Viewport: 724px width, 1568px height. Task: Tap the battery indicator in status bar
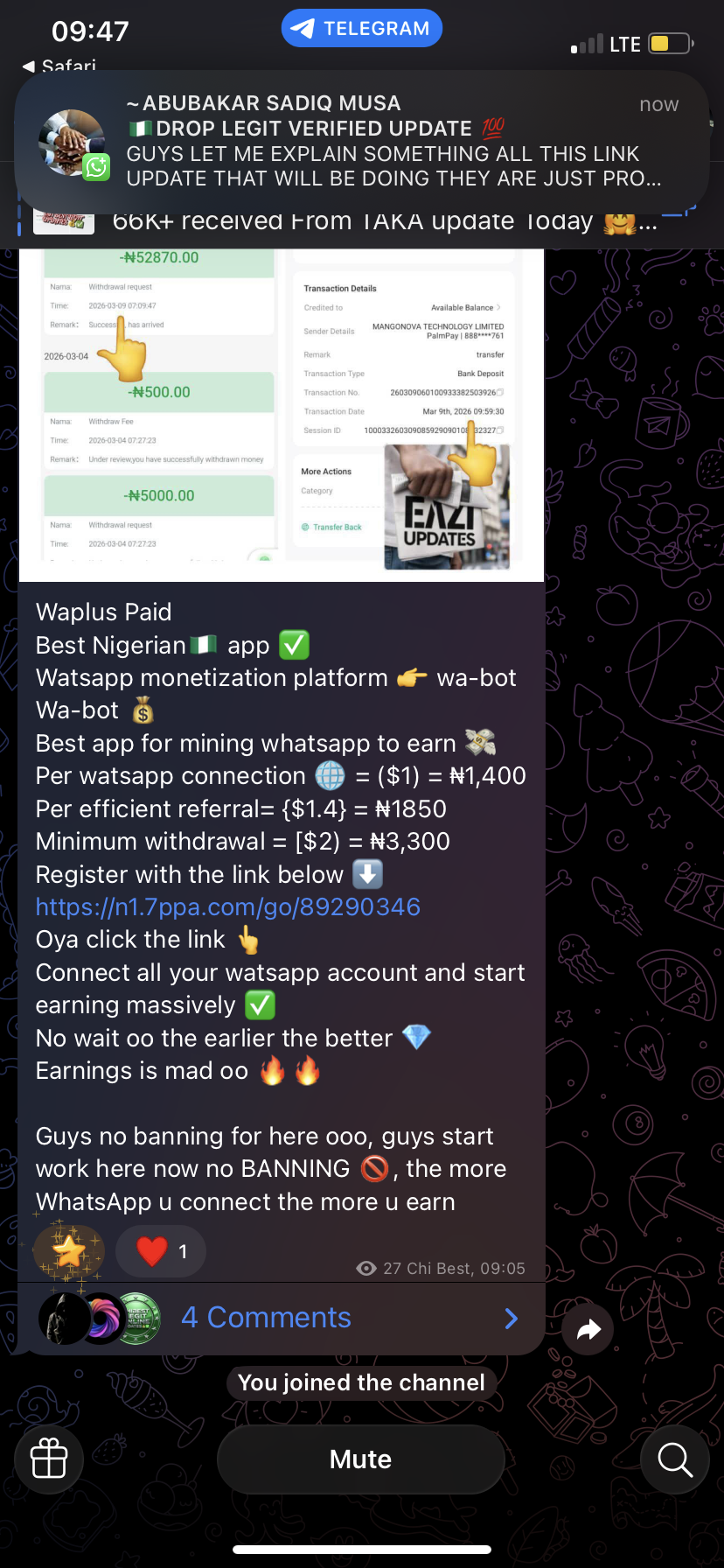click(x=671, y=43)
